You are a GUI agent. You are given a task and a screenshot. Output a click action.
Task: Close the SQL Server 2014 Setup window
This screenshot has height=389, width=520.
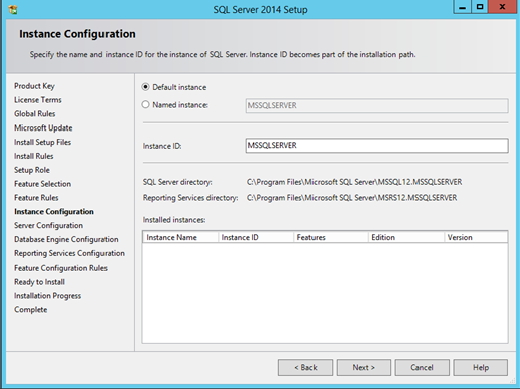pos(502,7)
